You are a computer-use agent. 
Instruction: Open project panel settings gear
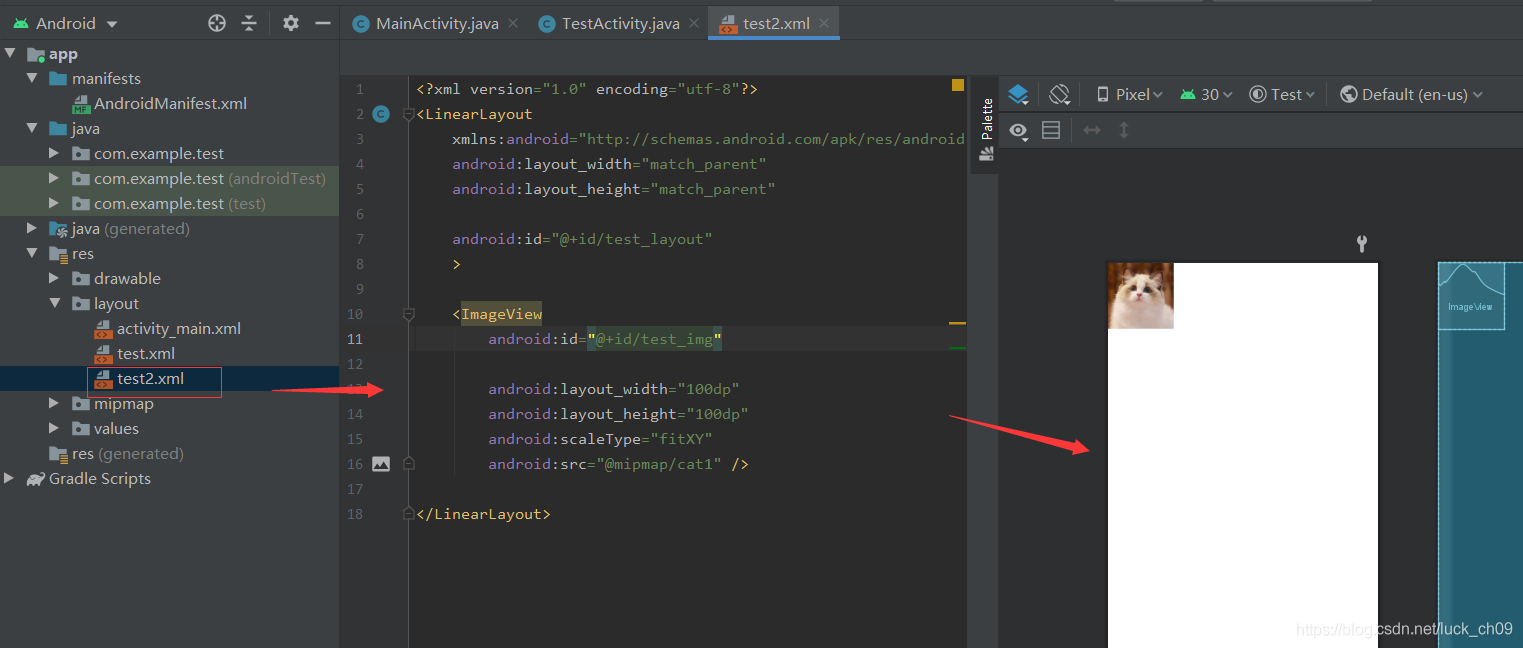pos(291,23)
